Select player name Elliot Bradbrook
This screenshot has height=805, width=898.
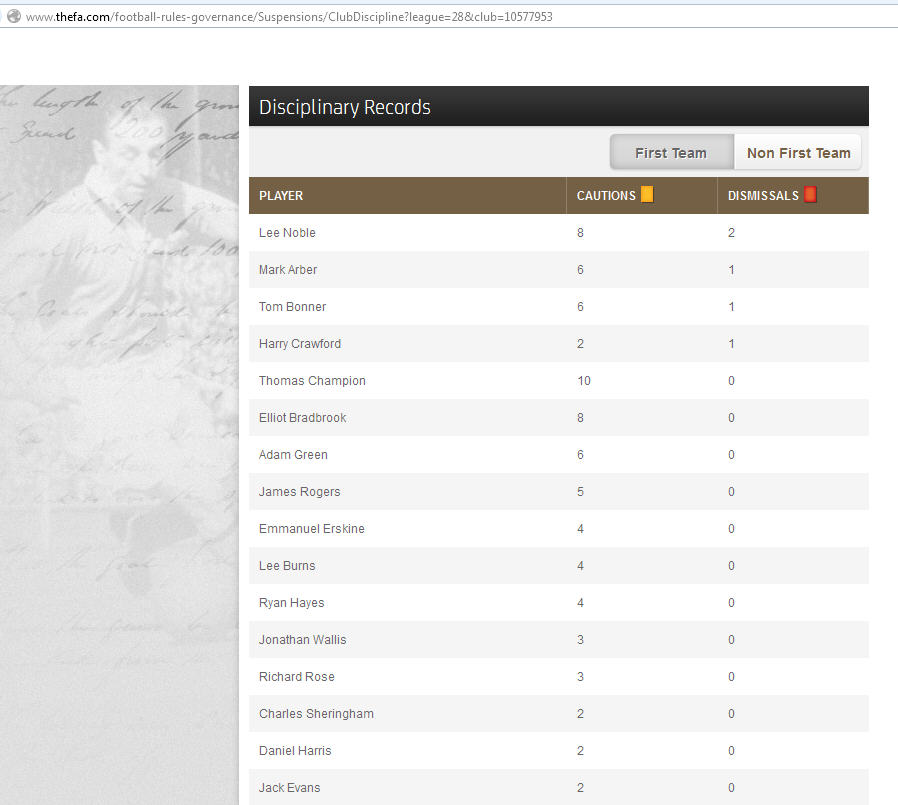point(302,417)
